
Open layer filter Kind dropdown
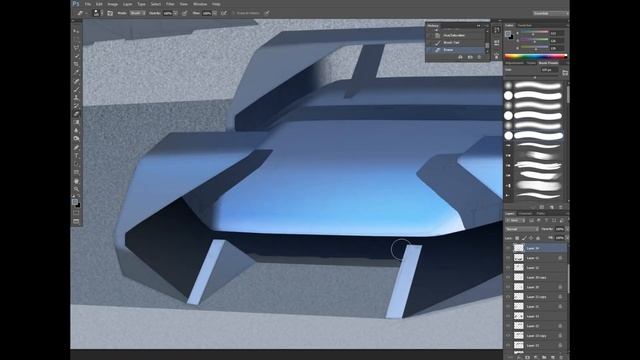pyautogui.click(x=516, y=220)
